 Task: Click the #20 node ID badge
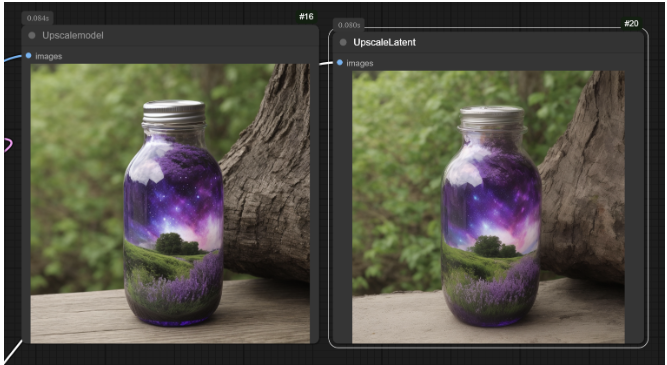631,23
